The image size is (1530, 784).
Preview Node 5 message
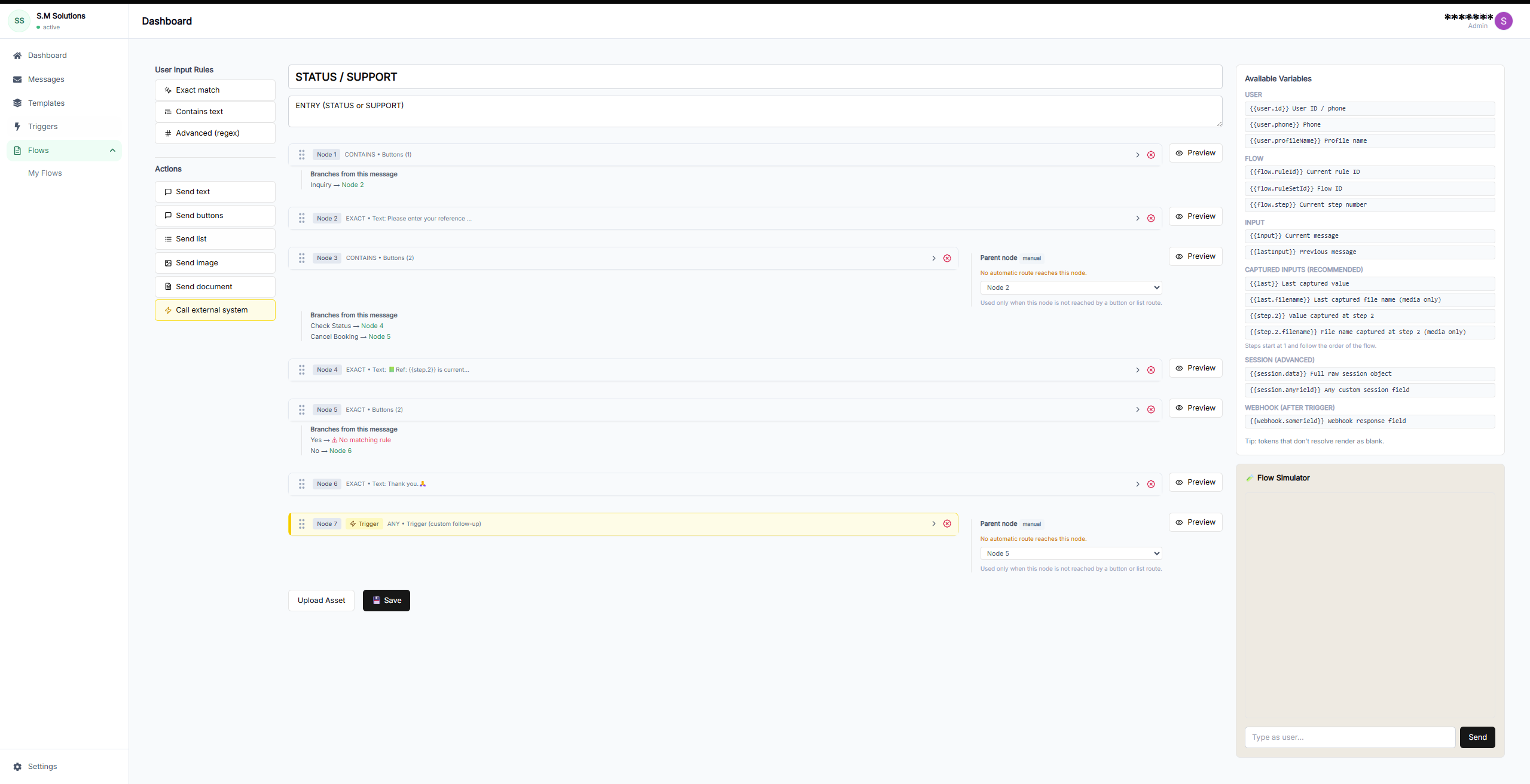1195,408
